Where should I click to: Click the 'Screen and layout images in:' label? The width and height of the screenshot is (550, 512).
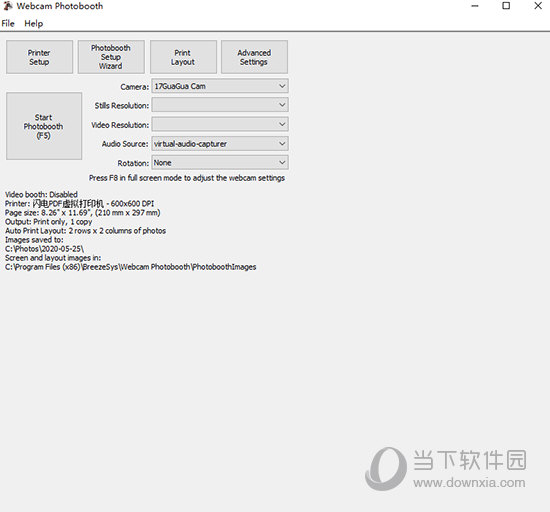(x=53, y=258)
